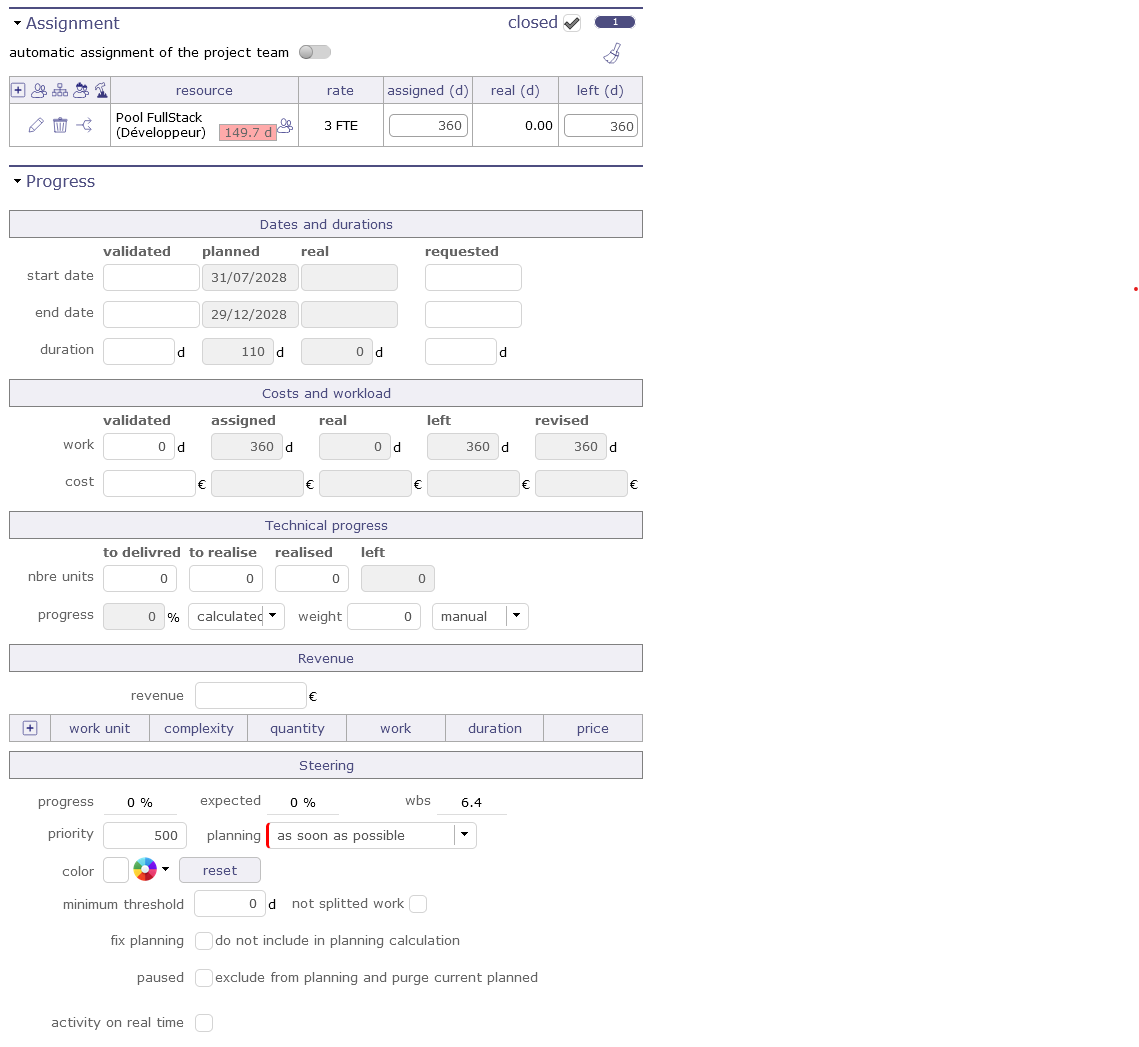Click the priority input field

pos(144,835)
